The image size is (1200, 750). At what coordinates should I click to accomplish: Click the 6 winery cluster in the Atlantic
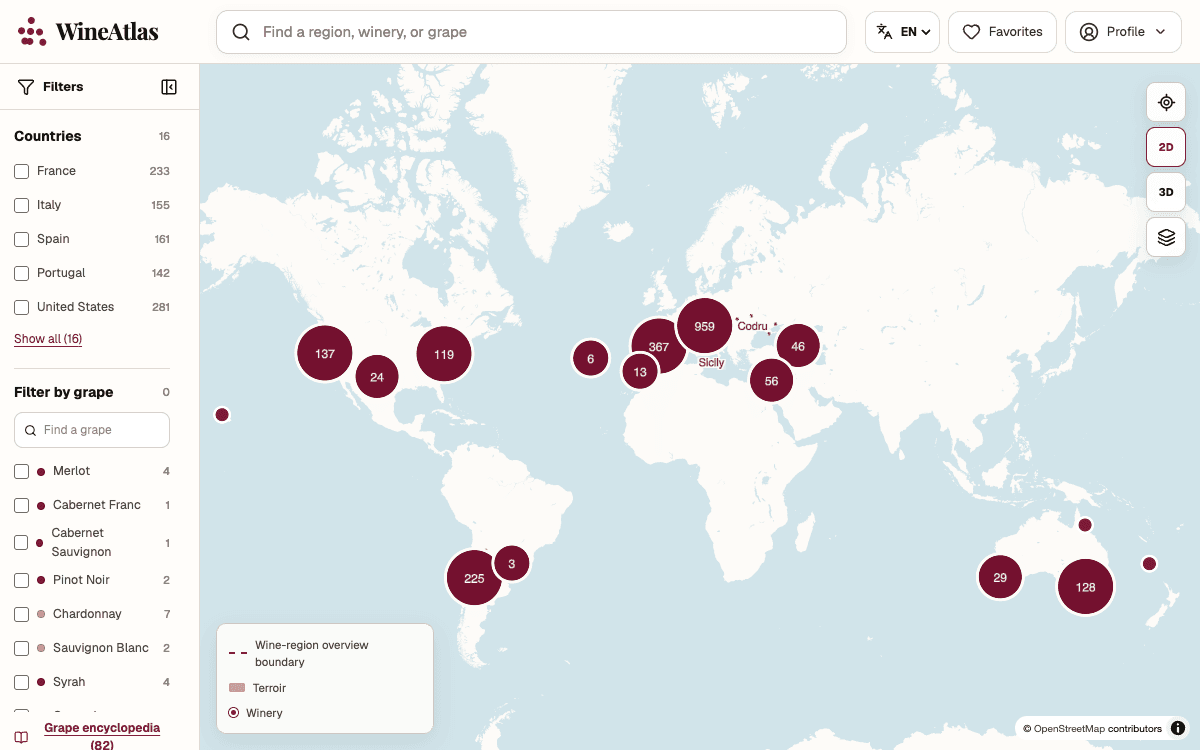pyautogui.click(x=591, y=358)
